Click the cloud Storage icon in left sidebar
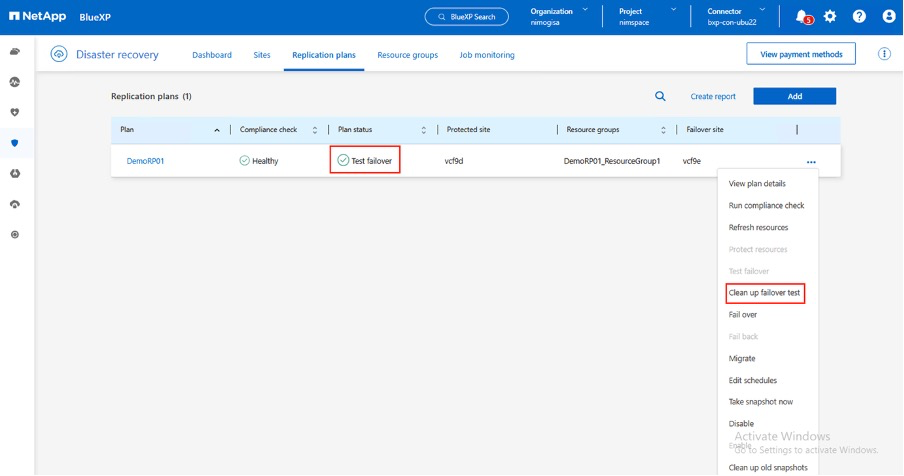 (14, 51)
